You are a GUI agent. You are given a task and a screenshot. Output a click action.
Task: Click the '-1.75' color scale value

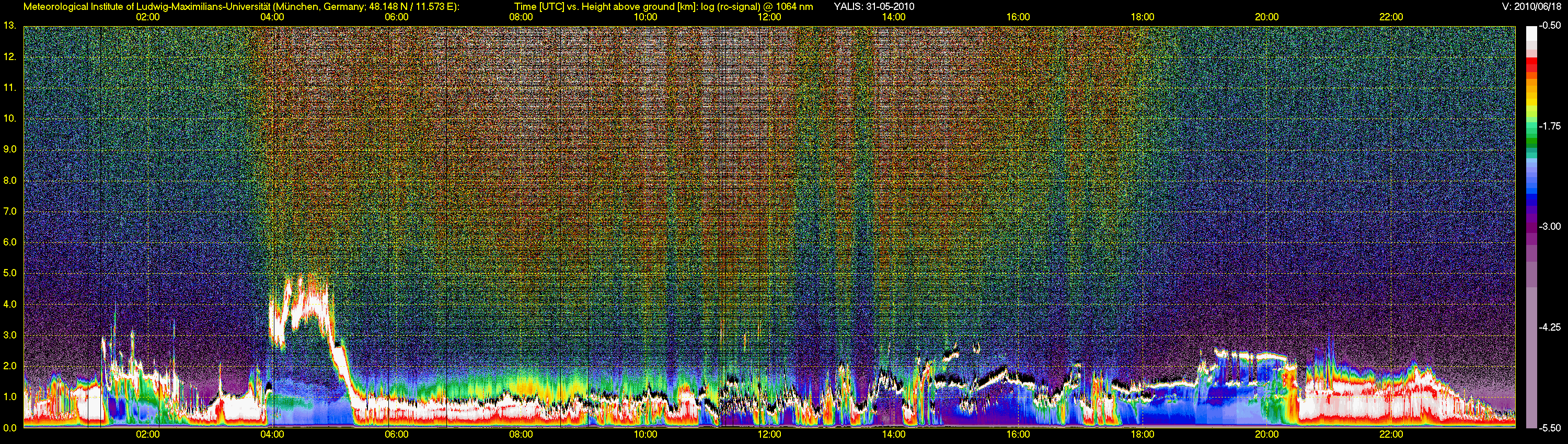1550,126
